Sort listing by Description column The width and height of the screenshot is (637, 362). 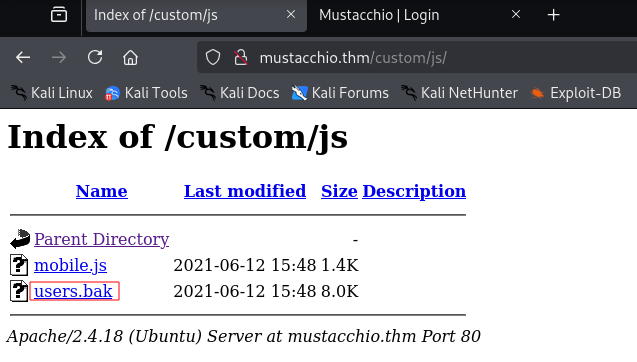click(414, 191)
